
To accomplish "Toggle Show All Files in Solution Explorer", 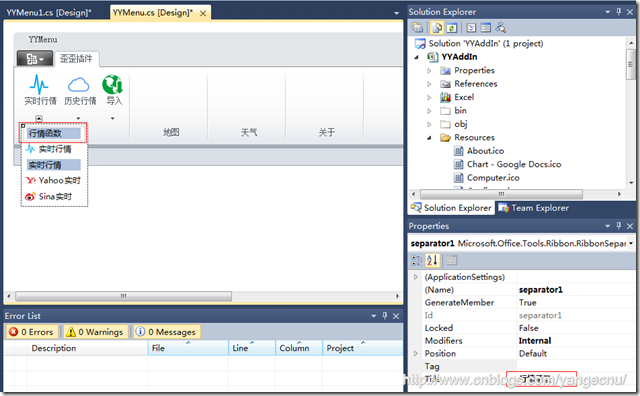I will pyautogui.click(x=437, y=28).
